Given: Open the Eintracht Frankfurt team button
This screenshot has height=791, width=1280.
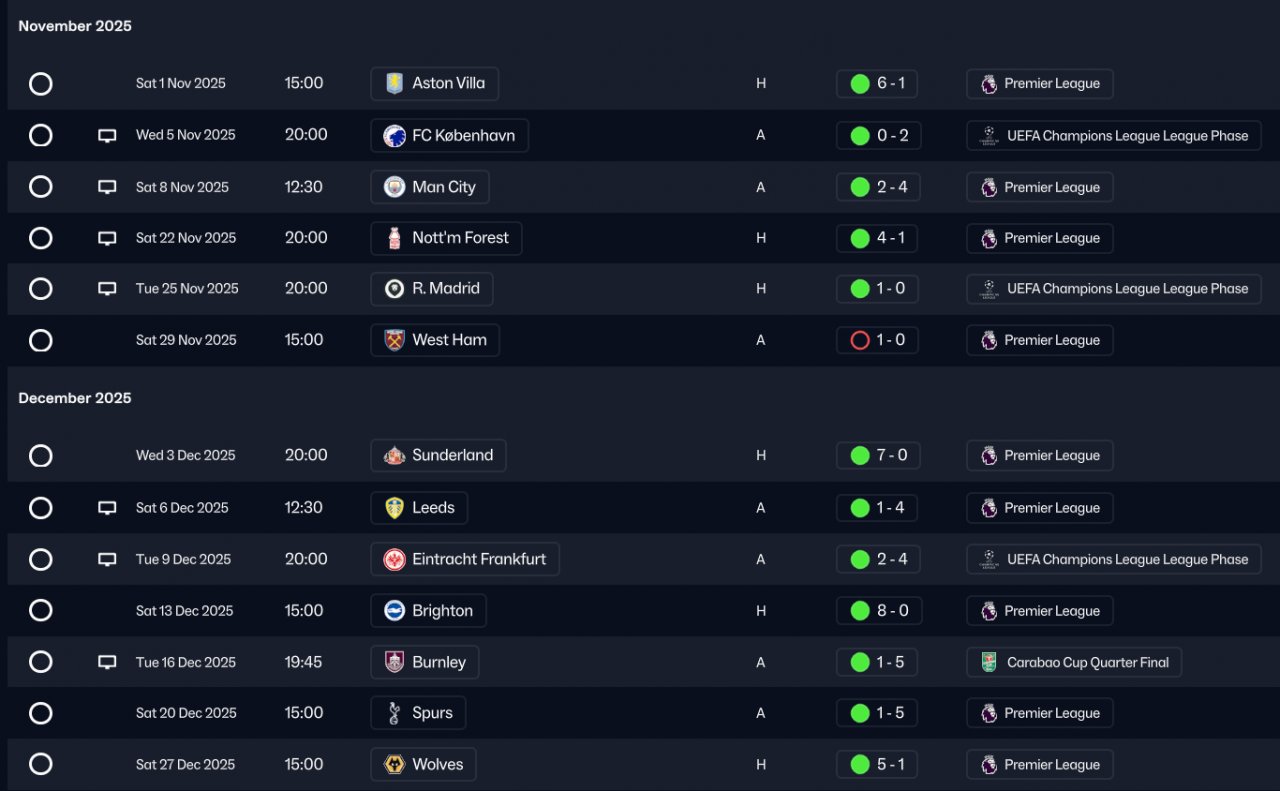Looking at the screenshot, I should (465, 559).
